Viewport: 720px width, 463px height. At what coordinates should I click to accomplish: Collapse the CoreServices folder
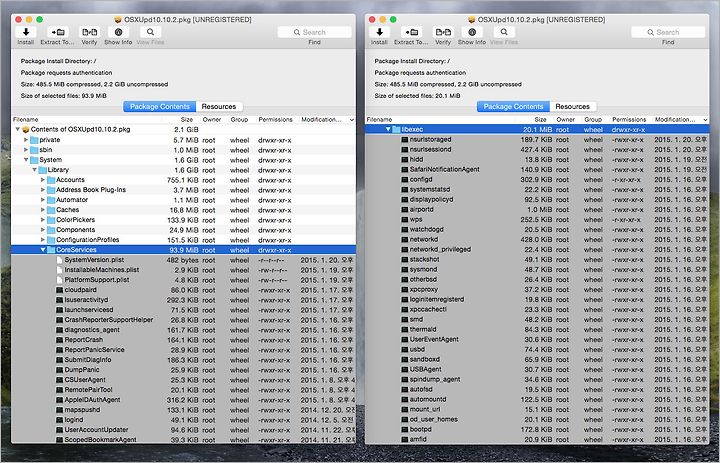click(43, 250)
